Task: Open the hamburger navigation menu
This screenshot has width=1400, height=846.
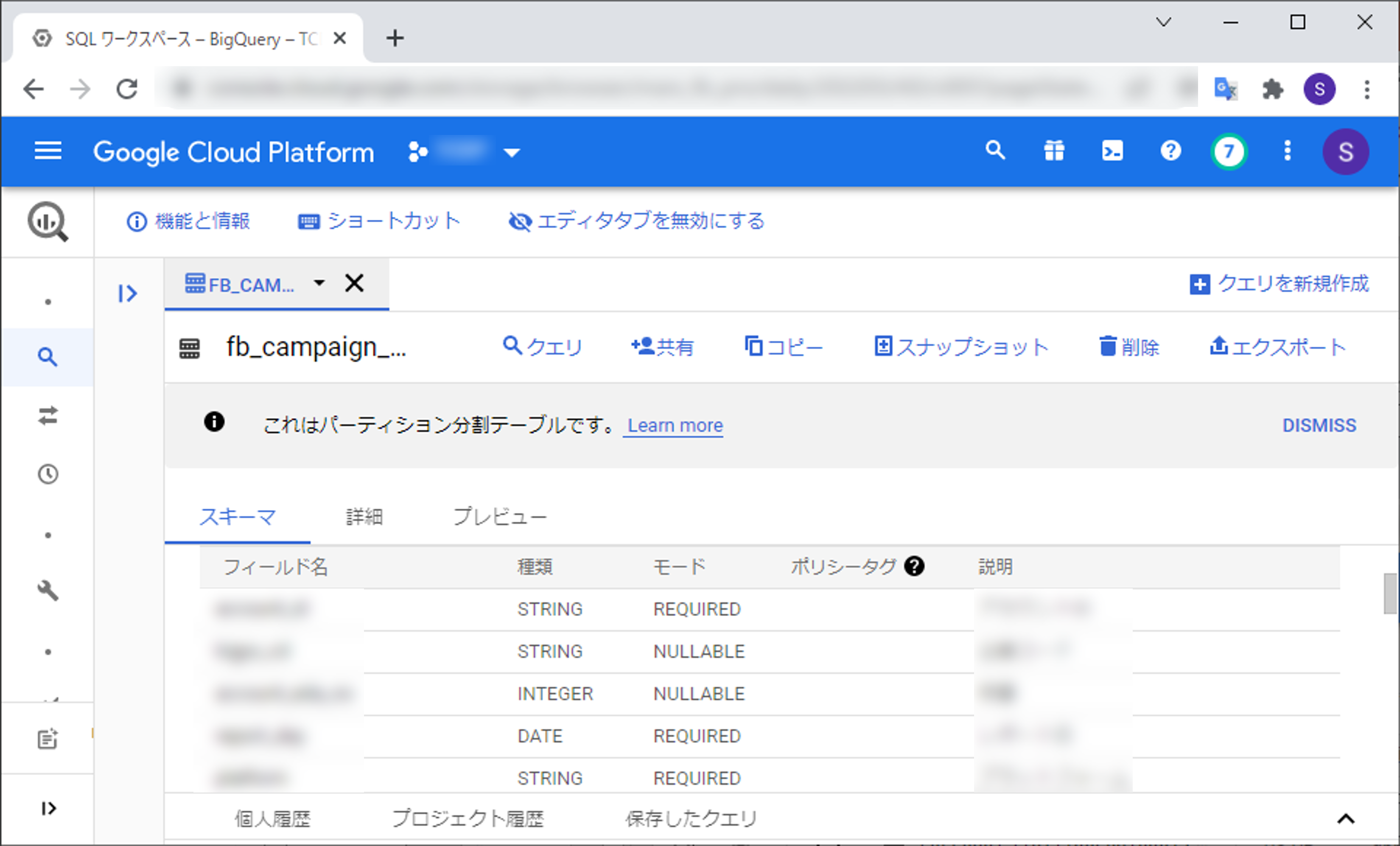Action: pos(48,151)
